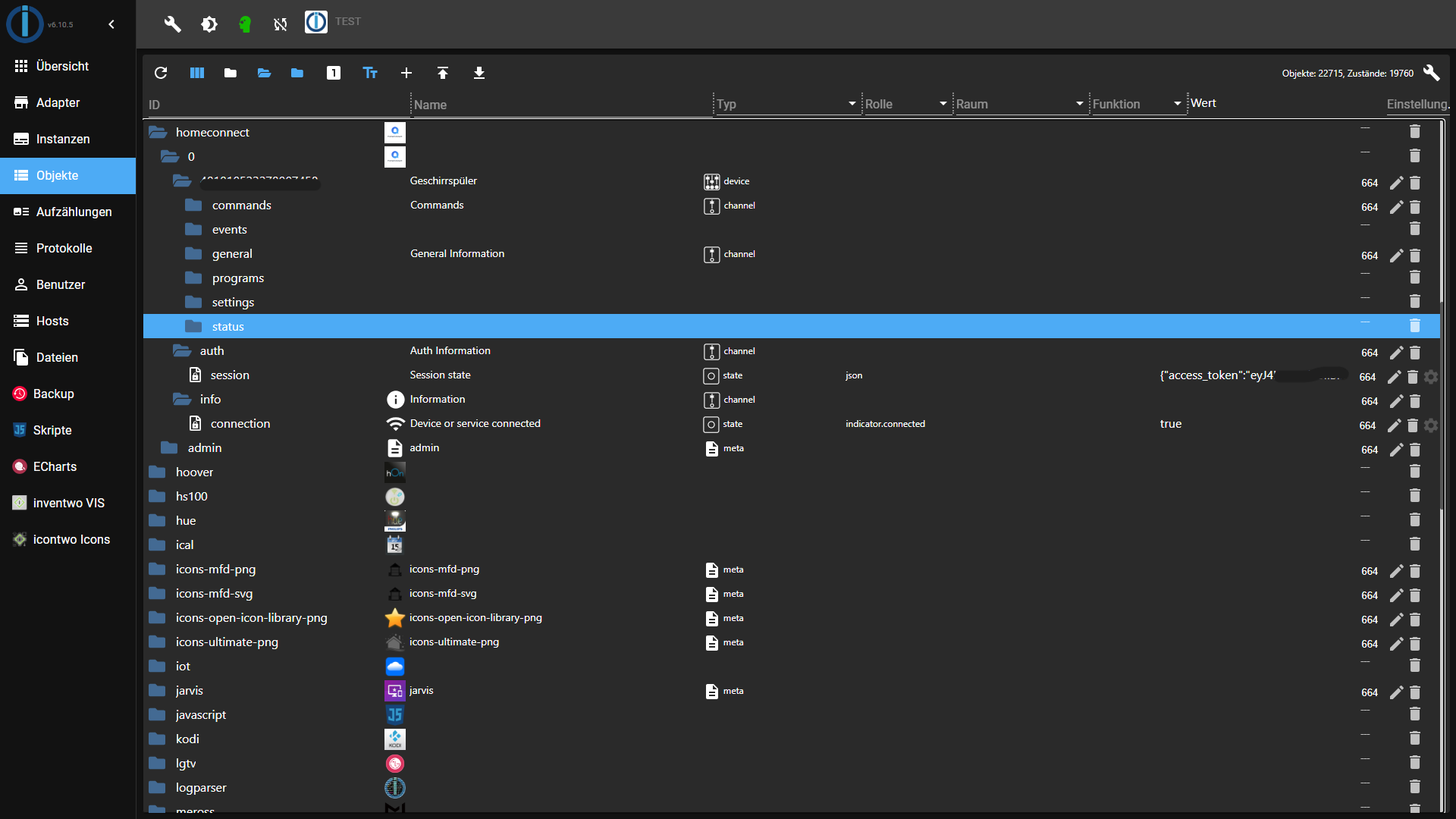
Task: Click the upload objects icon
Action: pyautogui.click(x=443, y=73)
